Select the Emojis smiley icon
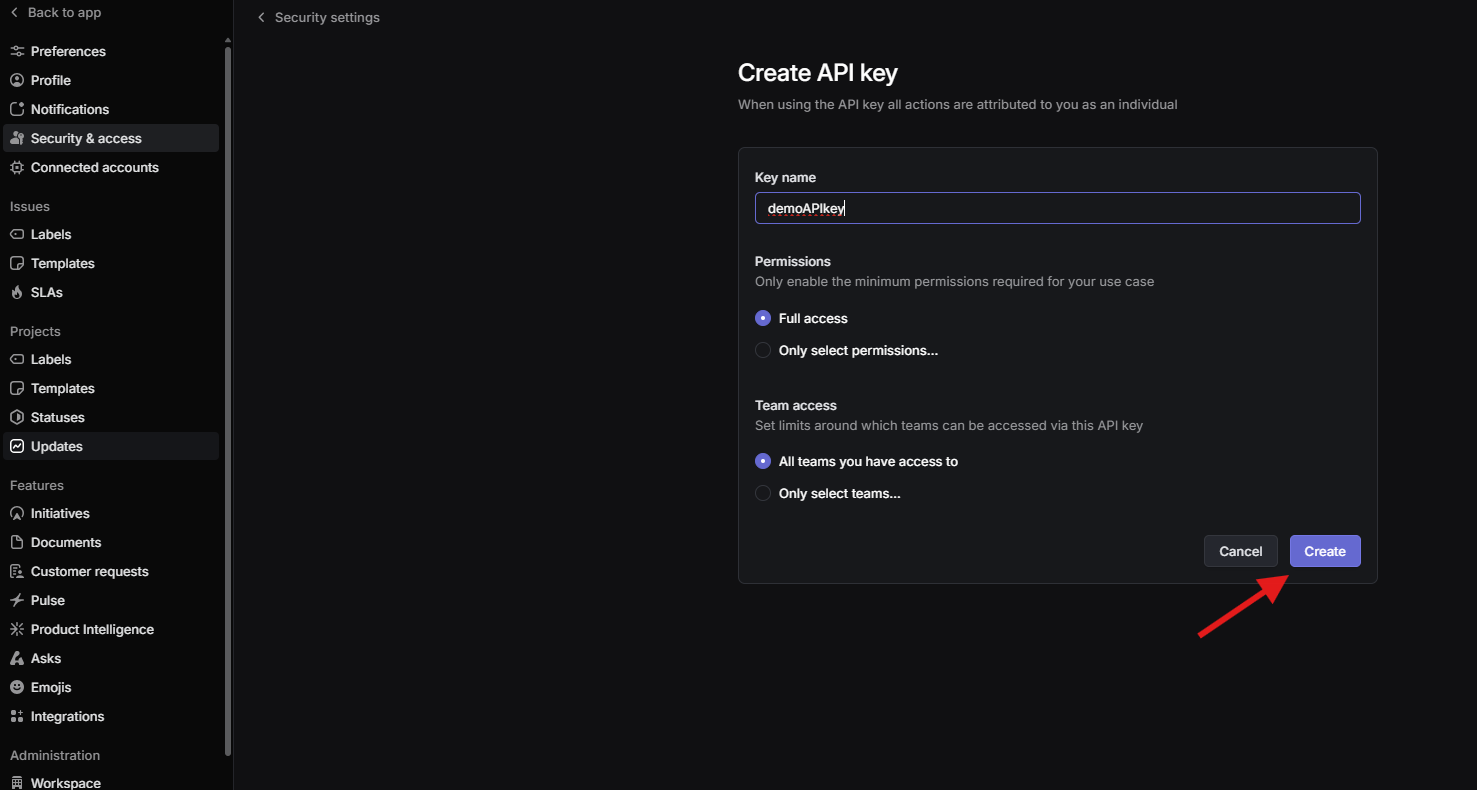The height and width of the screenshot is (790, 1477). pos(16,687)
